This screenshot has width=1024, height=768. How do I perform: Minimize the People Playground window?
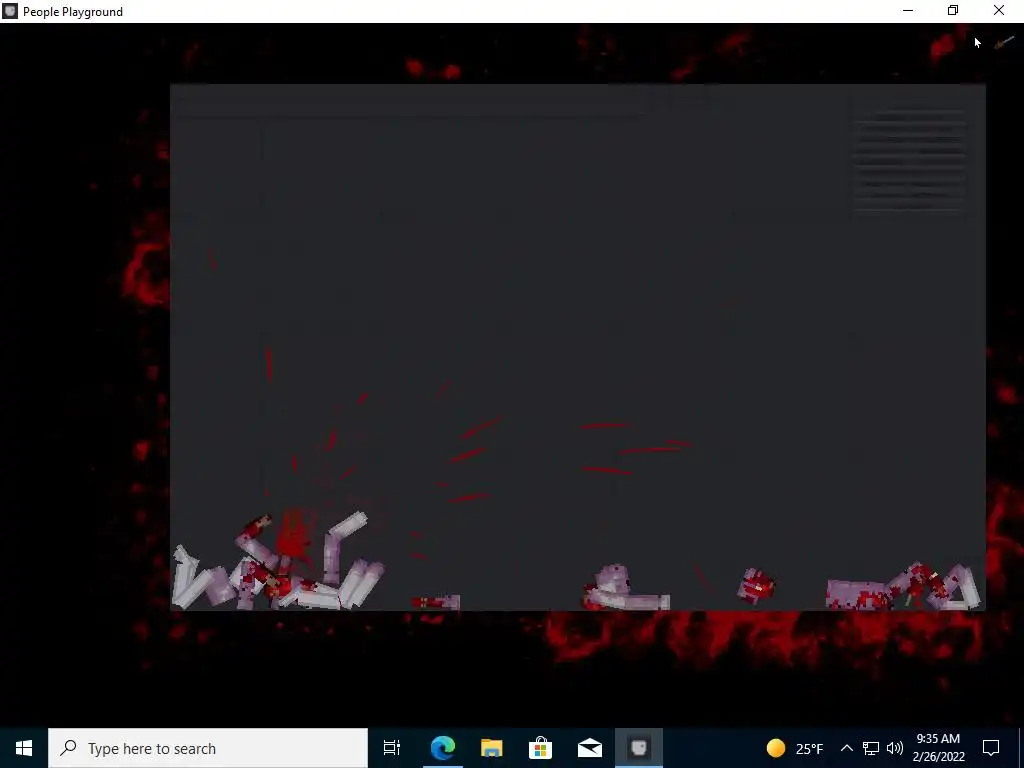coord(908,11)
